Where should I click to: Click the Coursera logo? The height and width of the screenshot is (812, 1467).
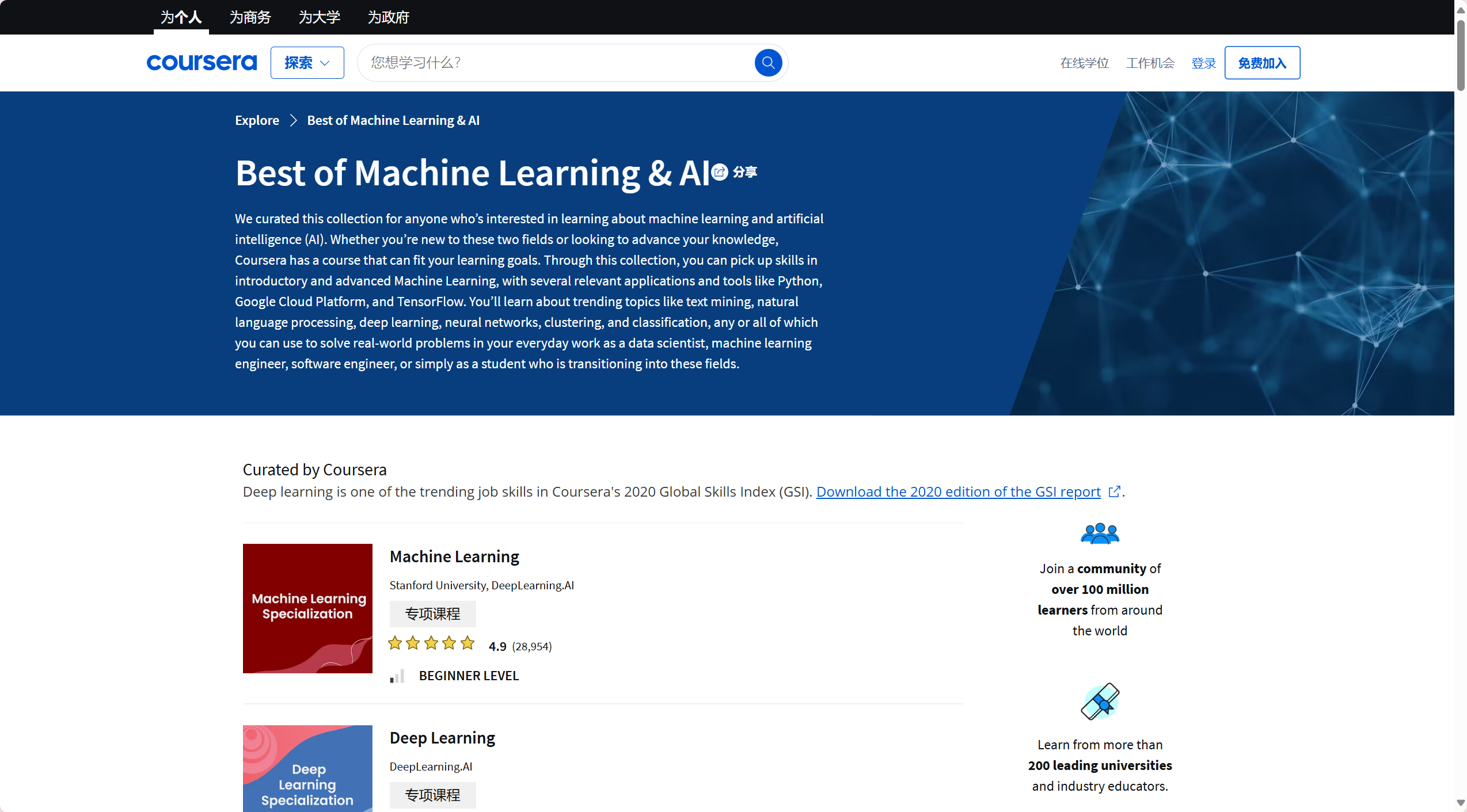202,62
